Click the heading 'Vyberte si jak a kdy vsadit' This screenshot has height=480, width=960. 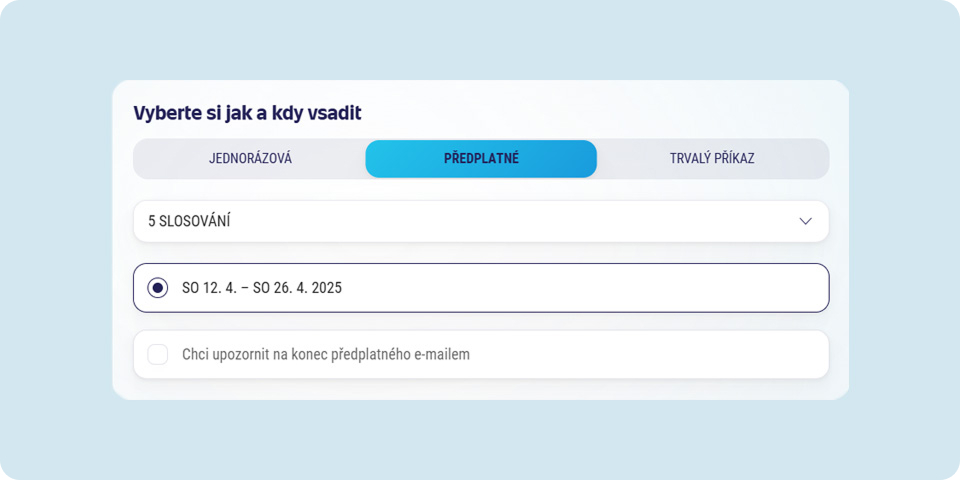coord(247,113)
